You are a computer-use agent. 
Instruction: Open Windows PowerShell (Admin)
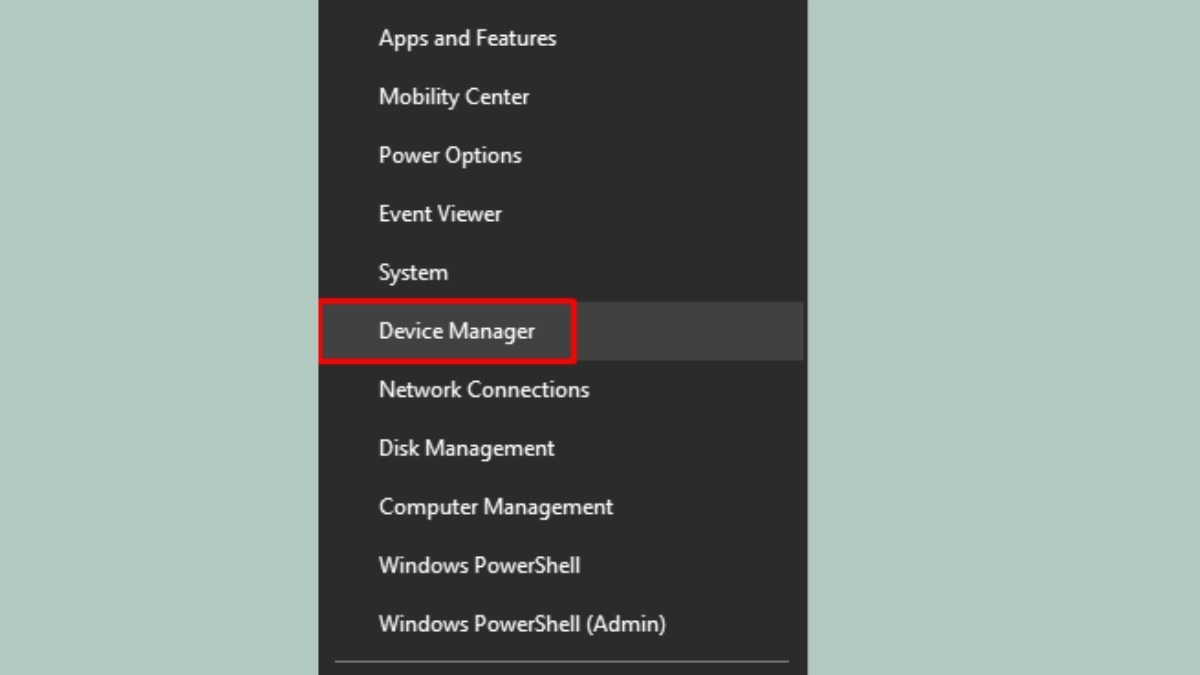point(562,624)
